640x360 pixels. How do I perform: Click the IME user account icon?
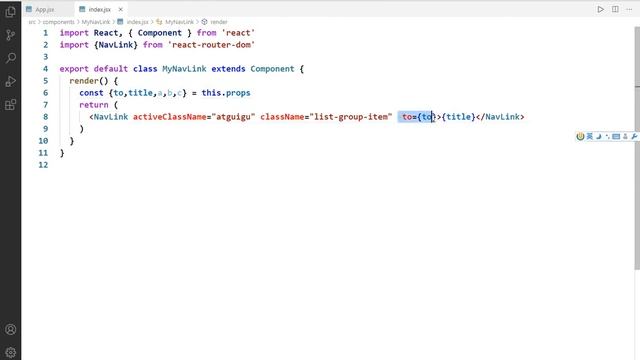[625, 136]
